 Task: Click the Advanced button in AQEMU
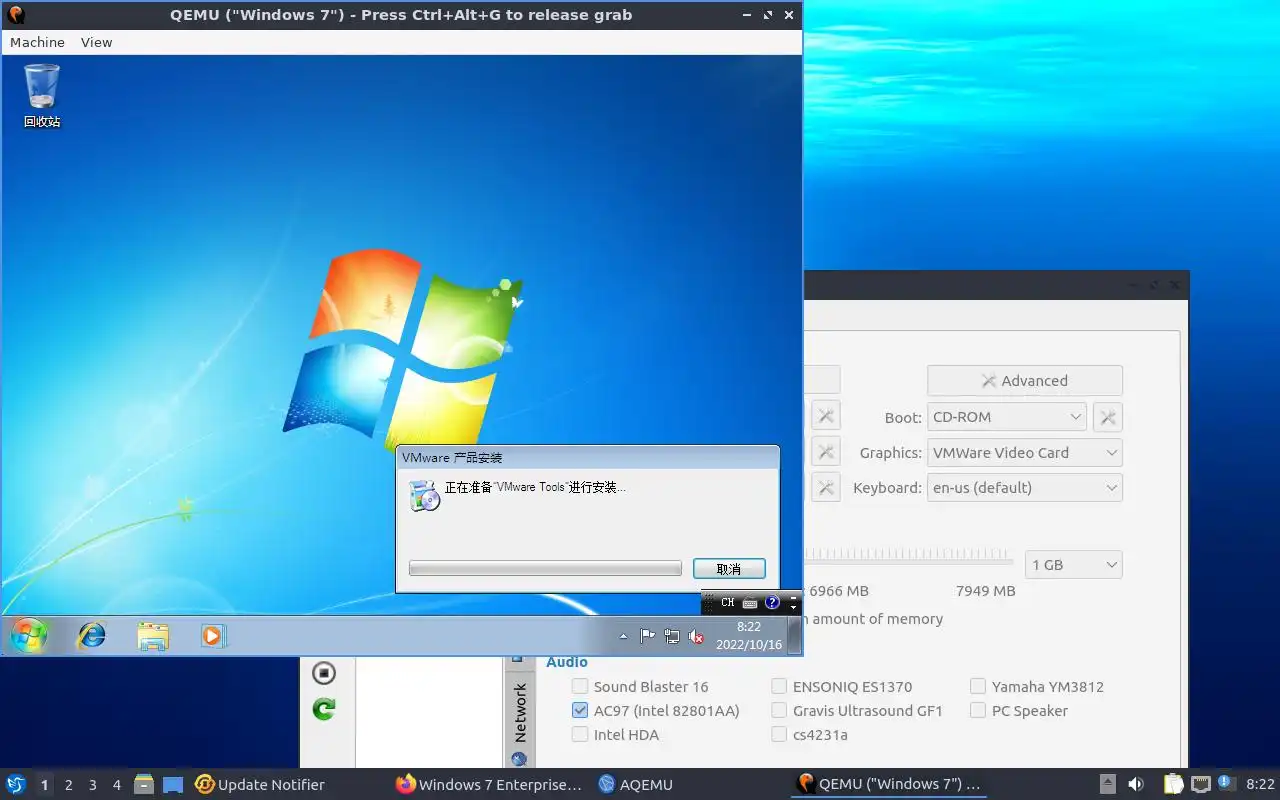tap(1025, 381)
